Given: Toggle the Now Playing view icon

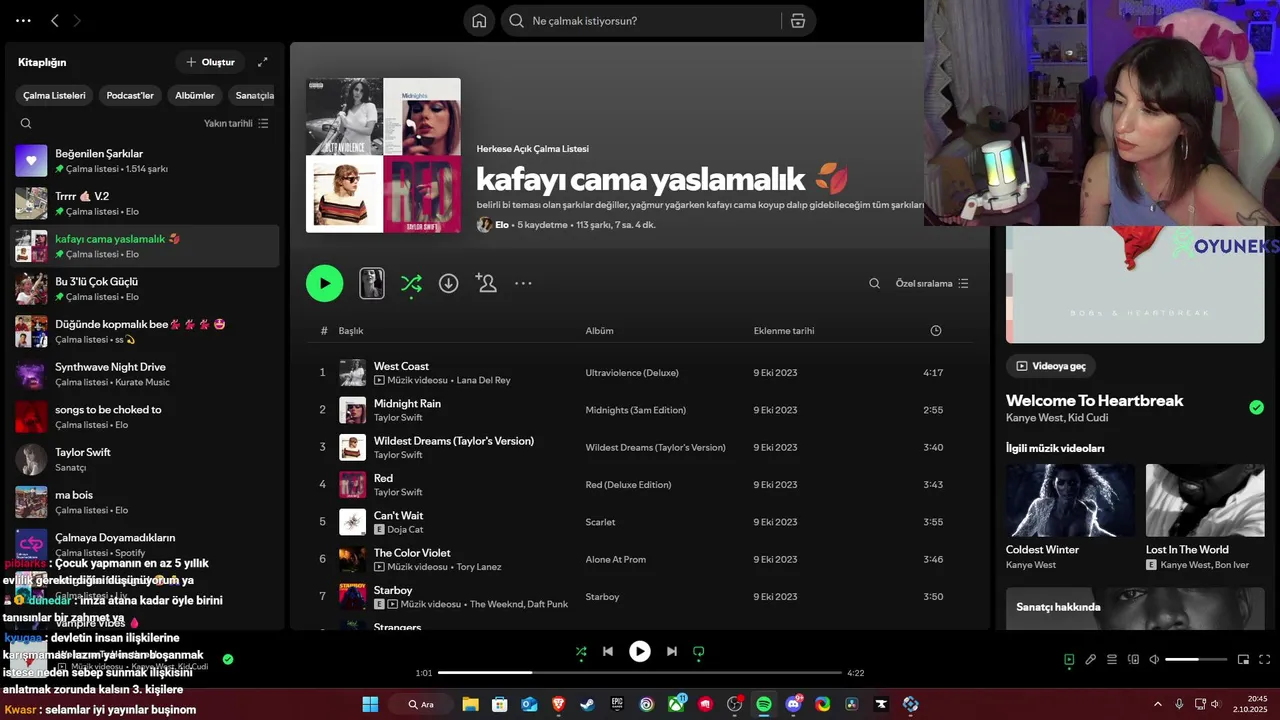Looking at the screenshot, I should (x=1069, y=659).
